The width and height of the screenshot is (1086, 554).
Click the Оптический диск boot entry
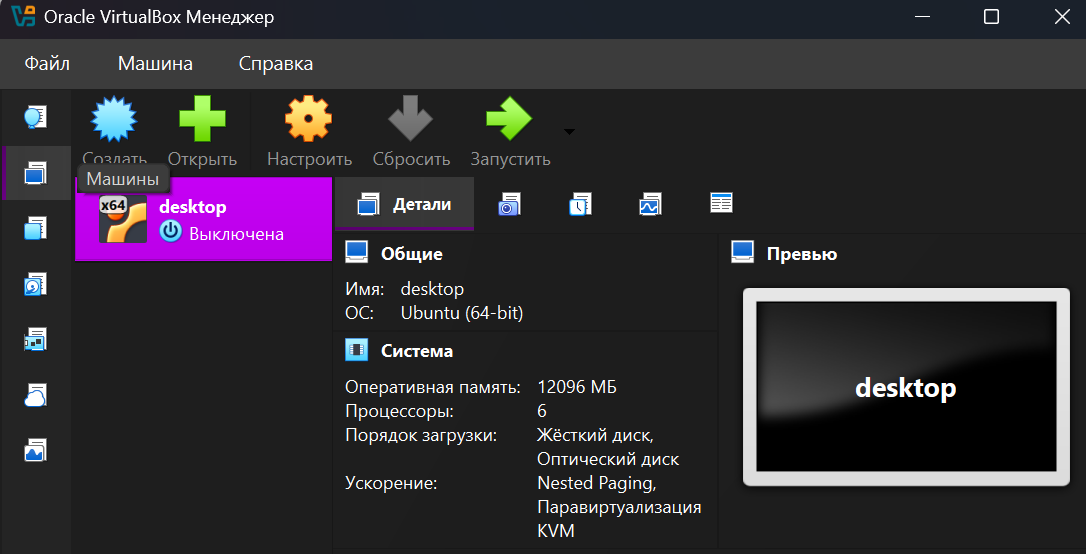[x=608, y=459]
